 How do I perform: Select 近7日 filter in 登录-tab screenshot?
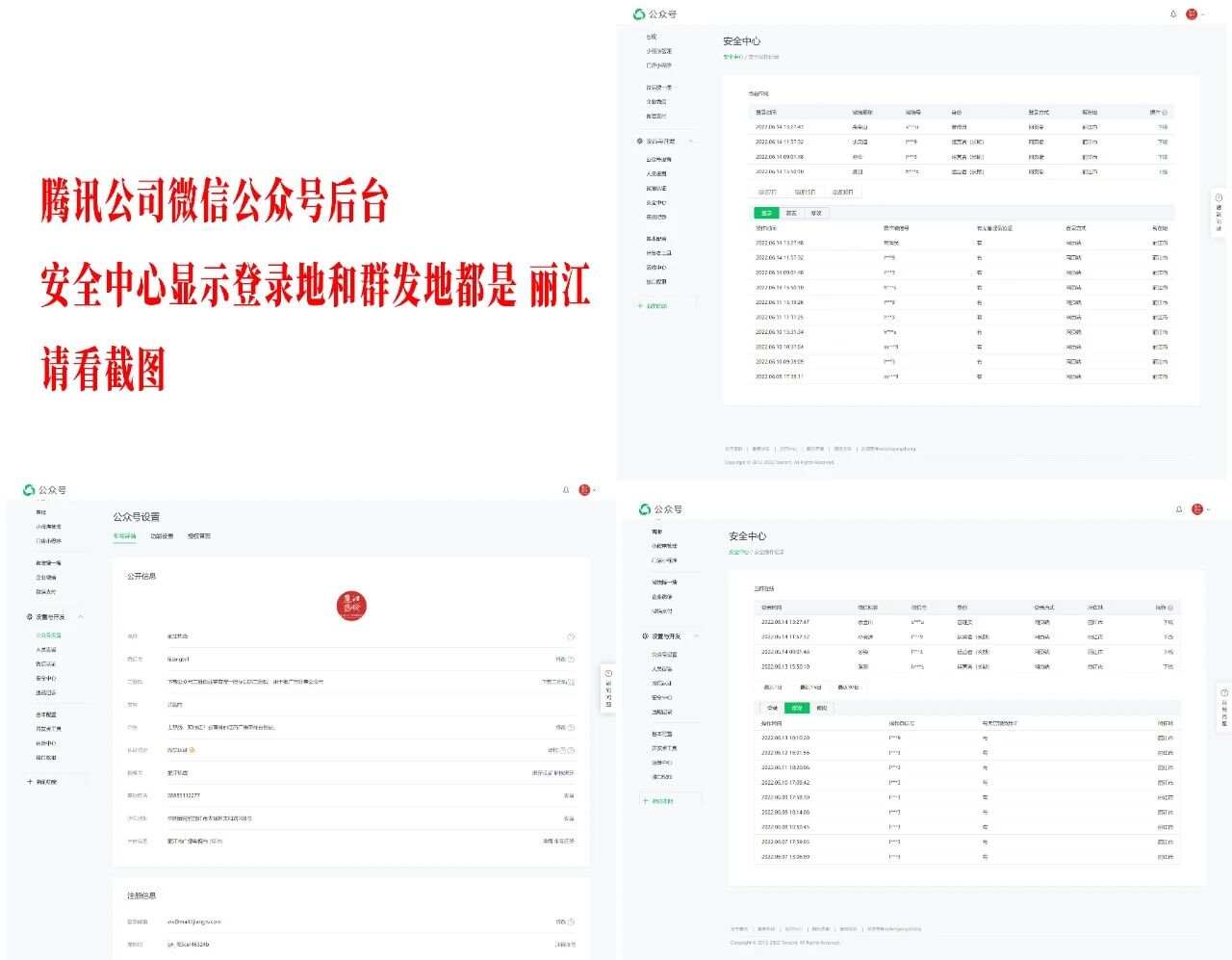click(767, 192)
